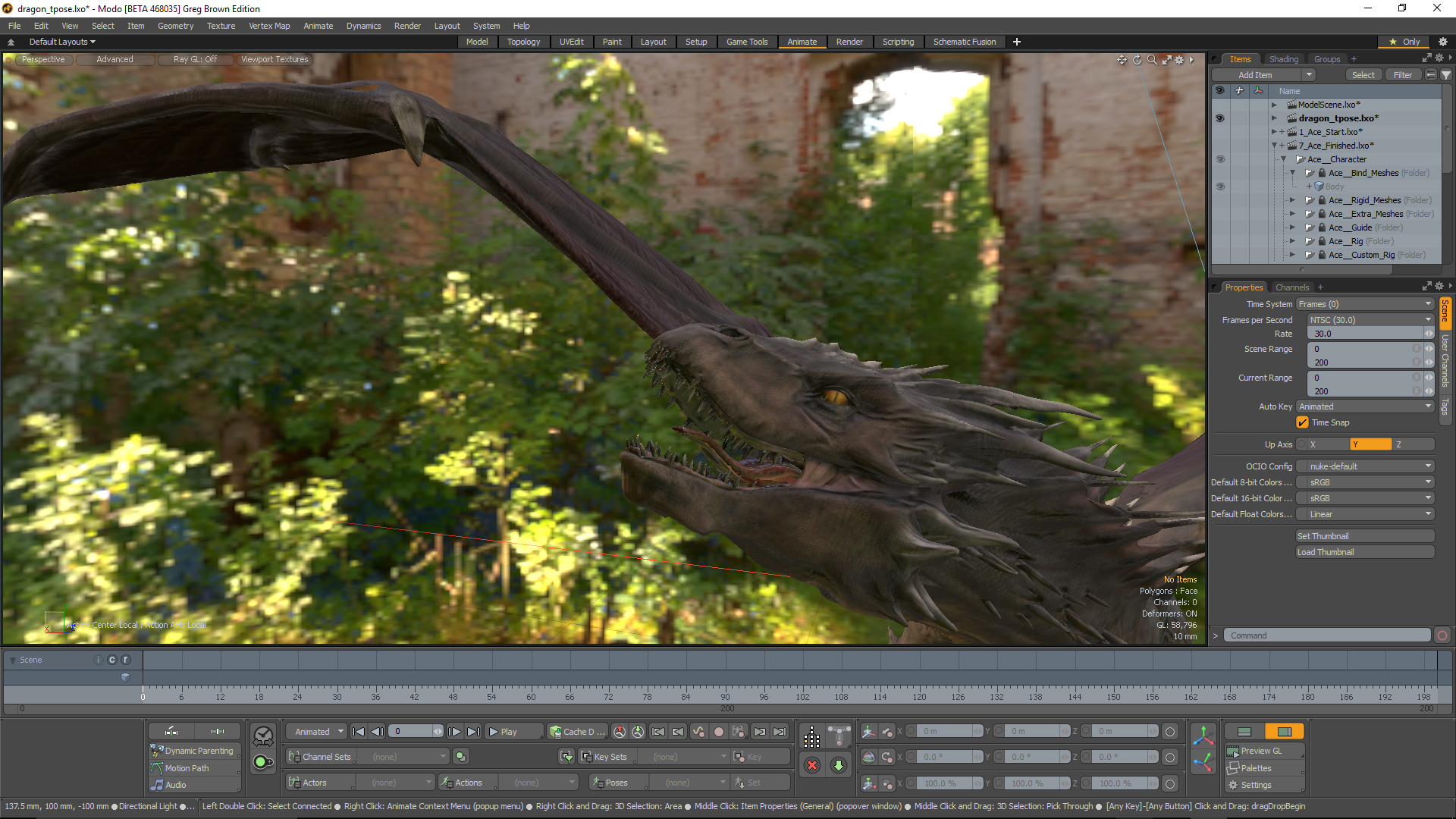Select the Render tab in top ribbon
The image size is (1456, 819).
point(849,42)
